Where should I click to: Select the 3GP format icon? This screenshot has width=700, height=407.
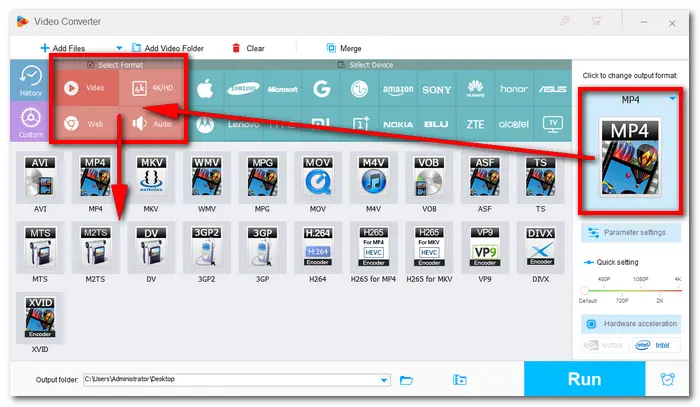pyautogui.click(x=262, y=248)
